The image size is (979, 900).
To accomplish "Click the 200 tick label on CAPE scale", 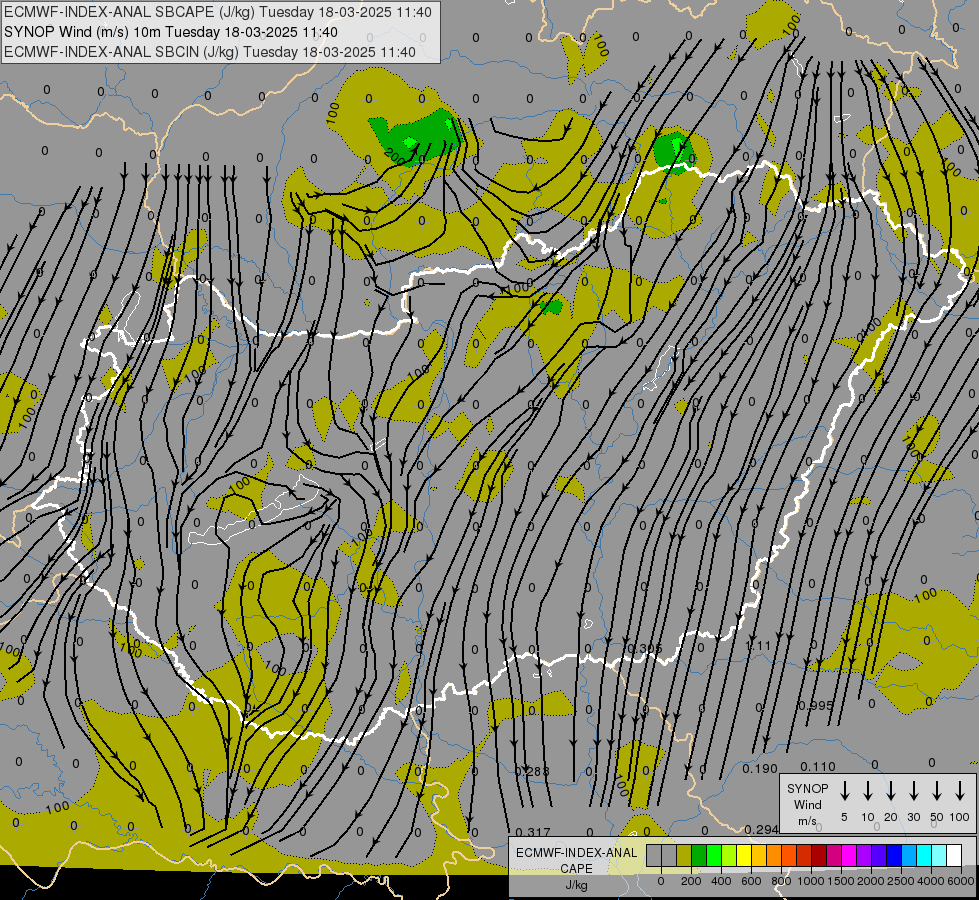I will click(x=691, y=881).
